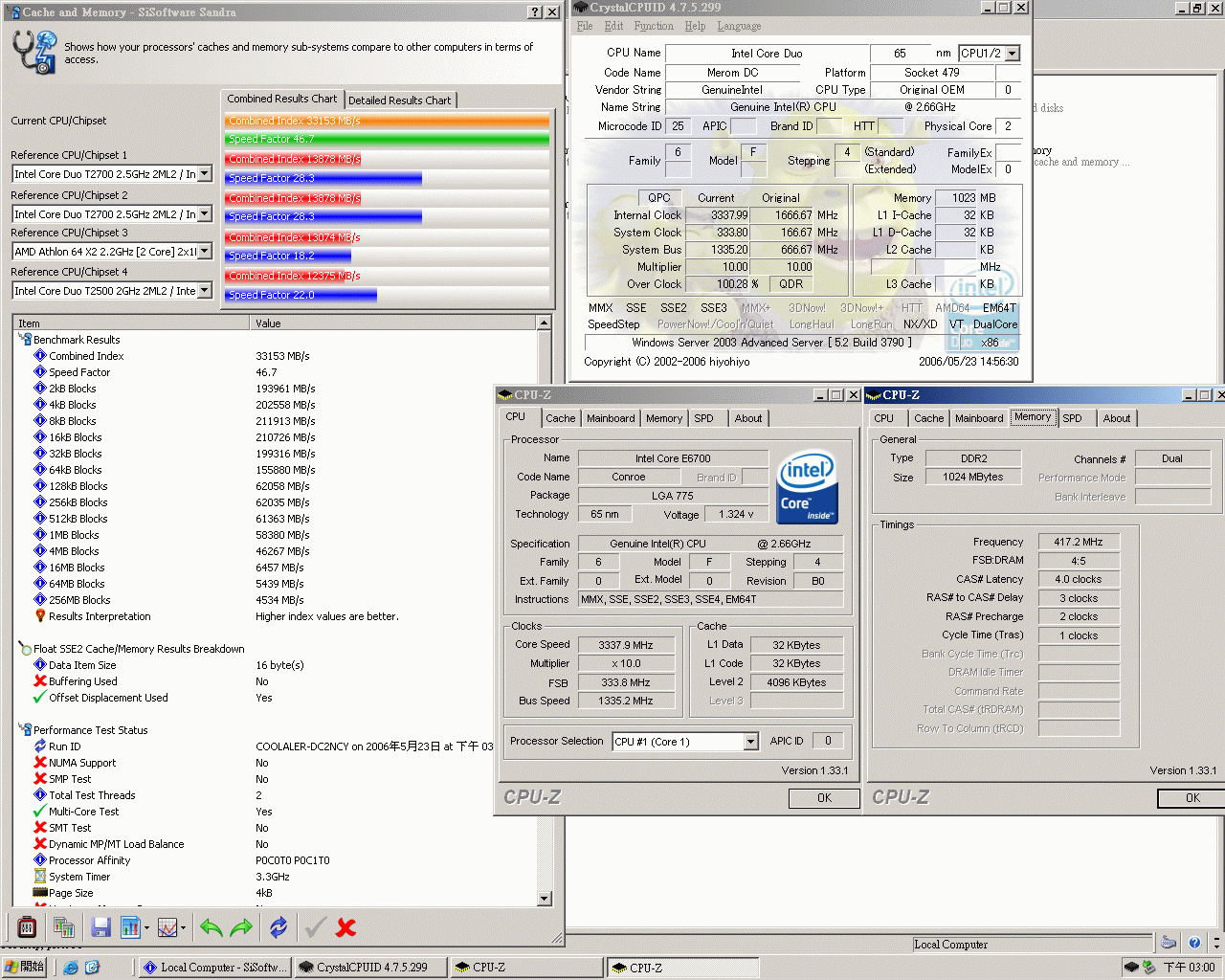Go back with the green left arrow
Image resolution: width=1225 pixels, height=980 pixels.
pos(211,926)
